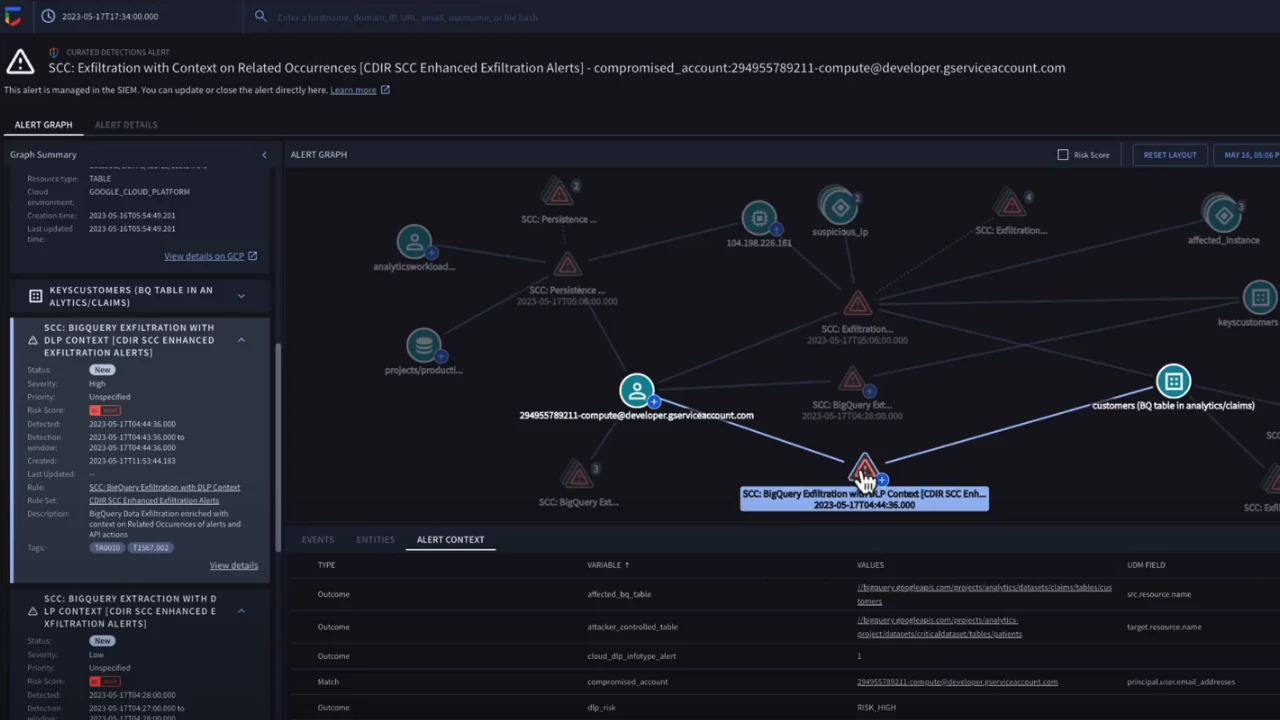Click the RISK_HIGH value cell
Viewport: 1280px width, 720px height.
[x=876, y=708]
